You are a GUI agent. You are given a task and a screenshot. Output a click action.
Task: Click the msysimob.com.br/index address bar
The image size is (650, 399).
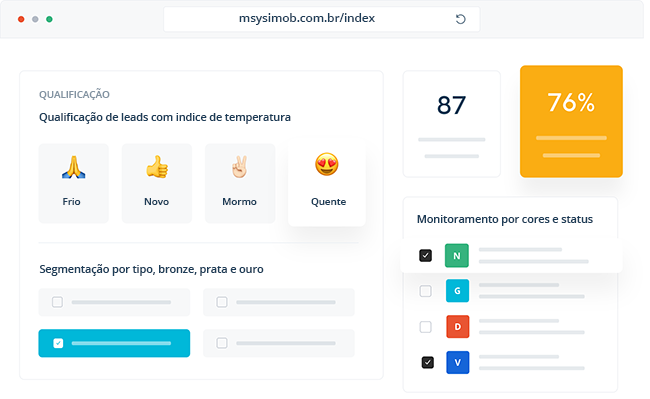pyautogui.click(x=322, y=19)
